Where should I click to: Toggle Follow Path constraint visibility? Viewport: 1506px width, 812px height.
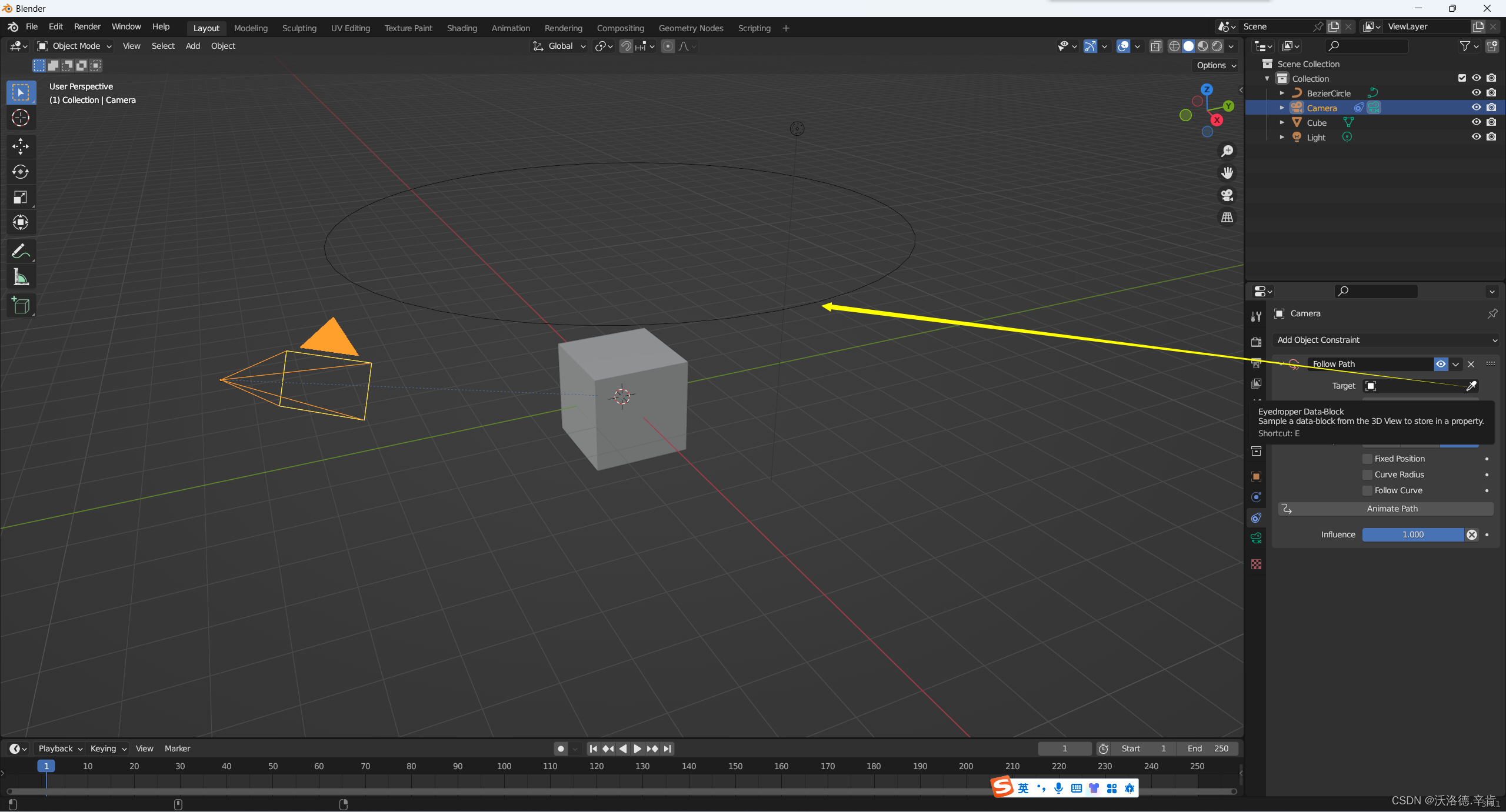pos(1441,364)
